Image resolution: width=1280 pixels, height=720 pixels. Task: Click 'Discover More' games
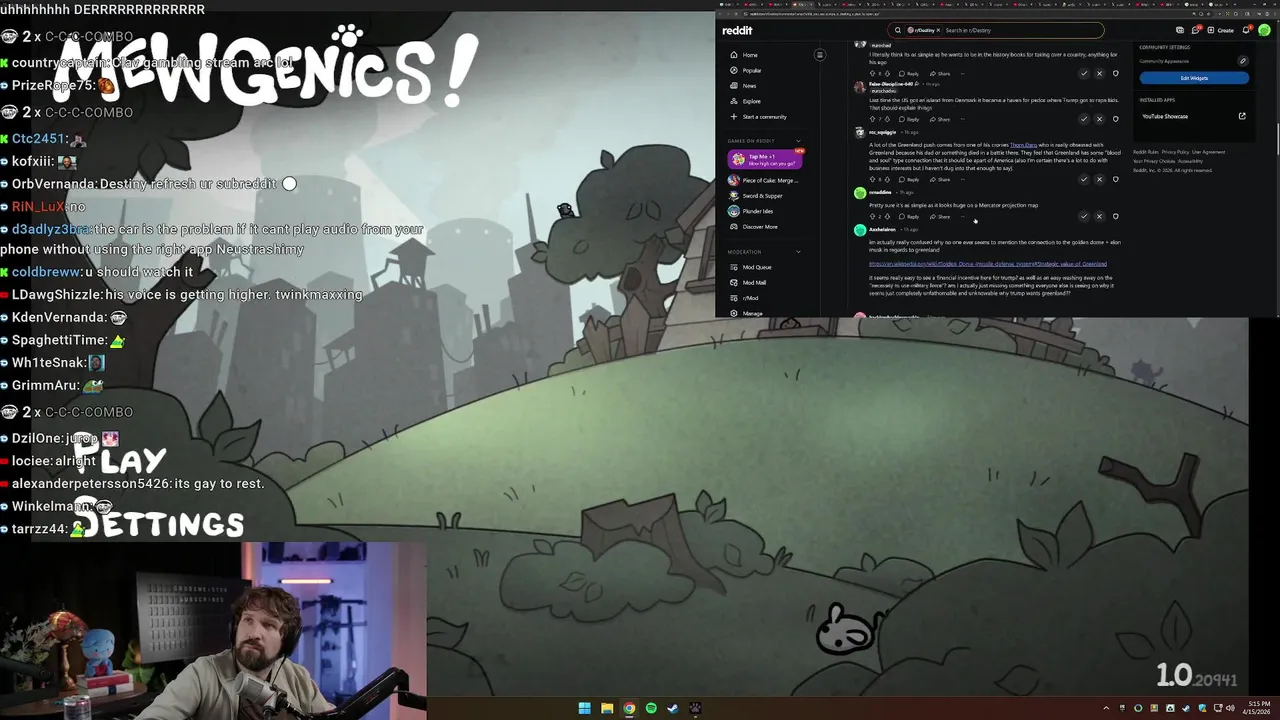point(760,227)
